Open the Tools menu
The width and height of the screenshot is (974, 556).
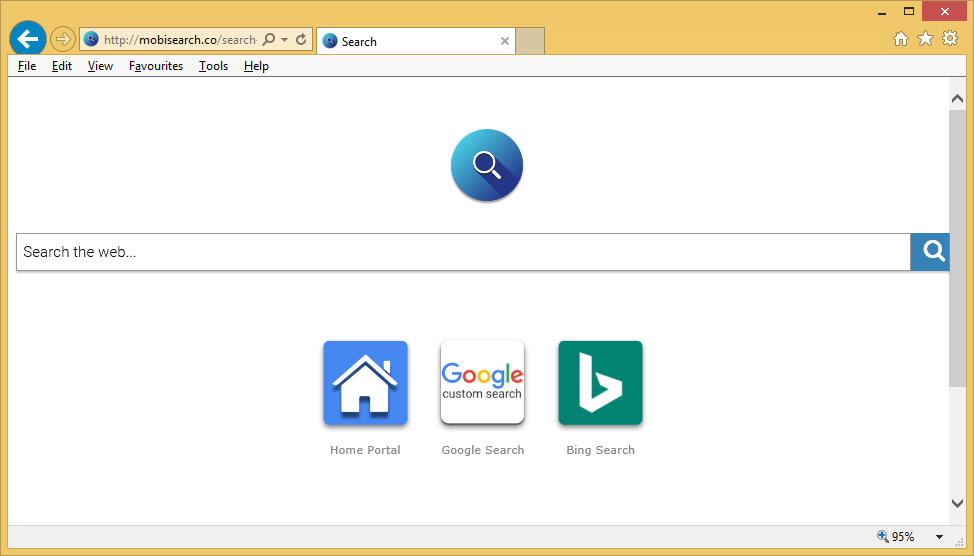click(x=213, y=66)
